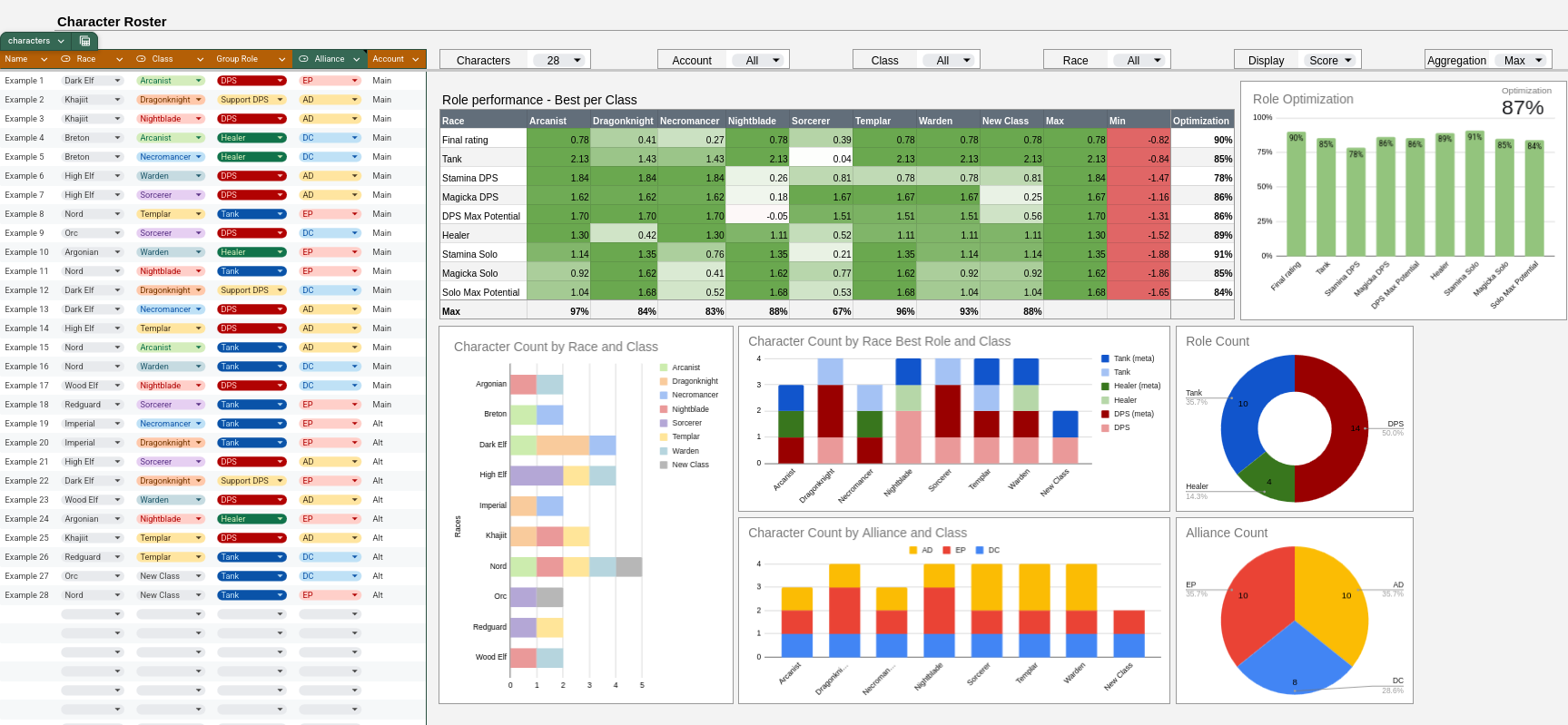Change Example 1 race from Dark Elf
1568x725 pixels.
tap(92, 81)
